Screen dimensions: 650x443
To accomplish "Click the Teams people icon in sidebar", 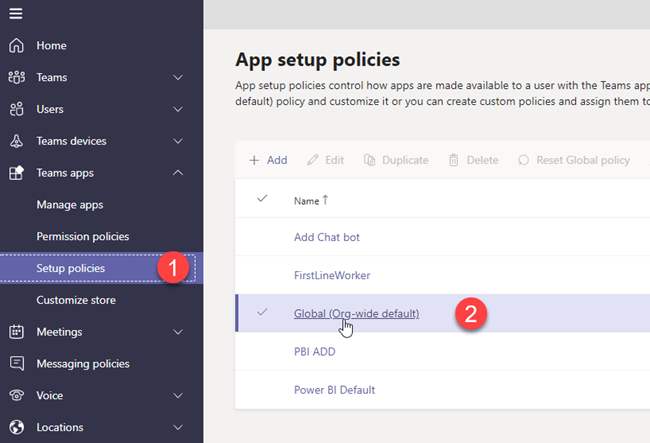I will (16, 77).
